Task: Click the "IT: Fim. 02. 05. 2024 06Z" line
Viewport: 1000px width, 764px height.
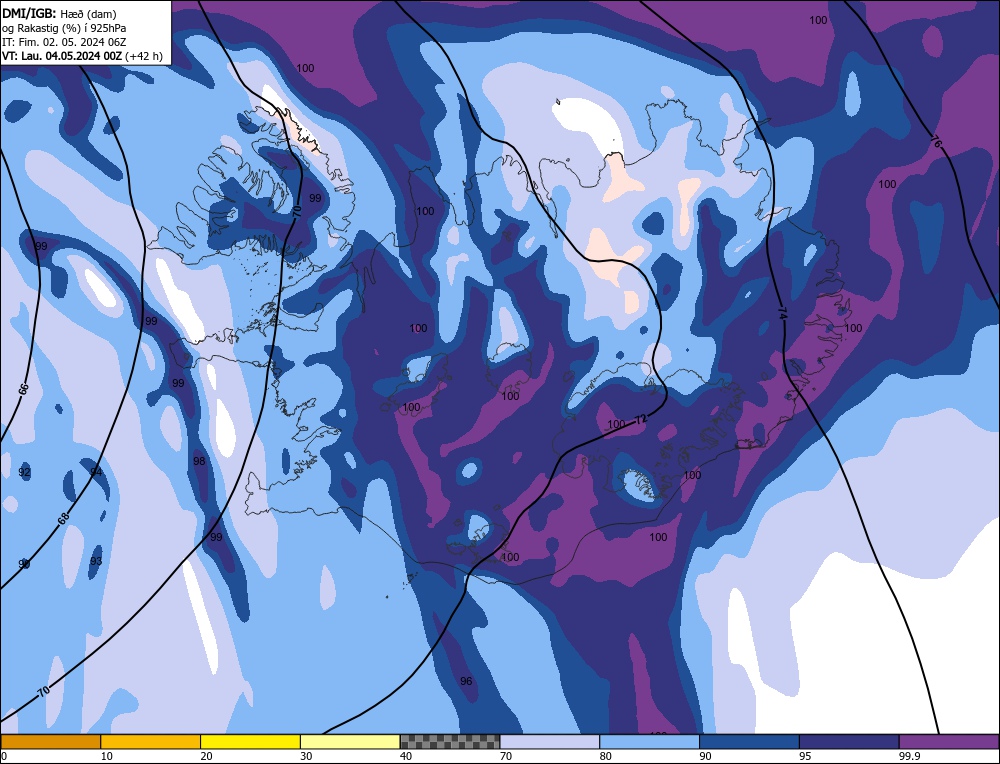Action: click(x=64, y=42)
